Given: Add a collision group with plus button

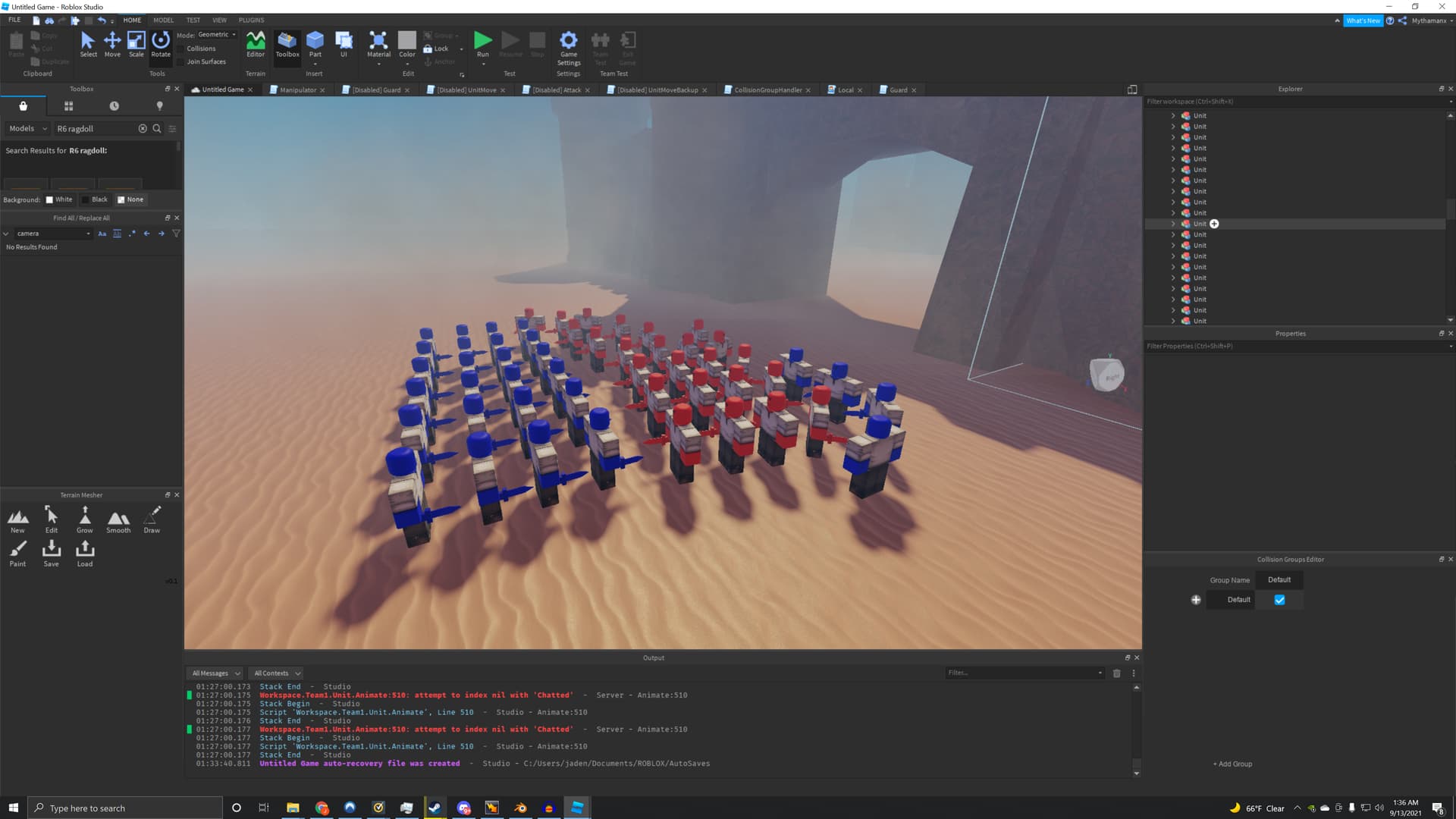Looking at the screenshot, I should pos(1196,600).
